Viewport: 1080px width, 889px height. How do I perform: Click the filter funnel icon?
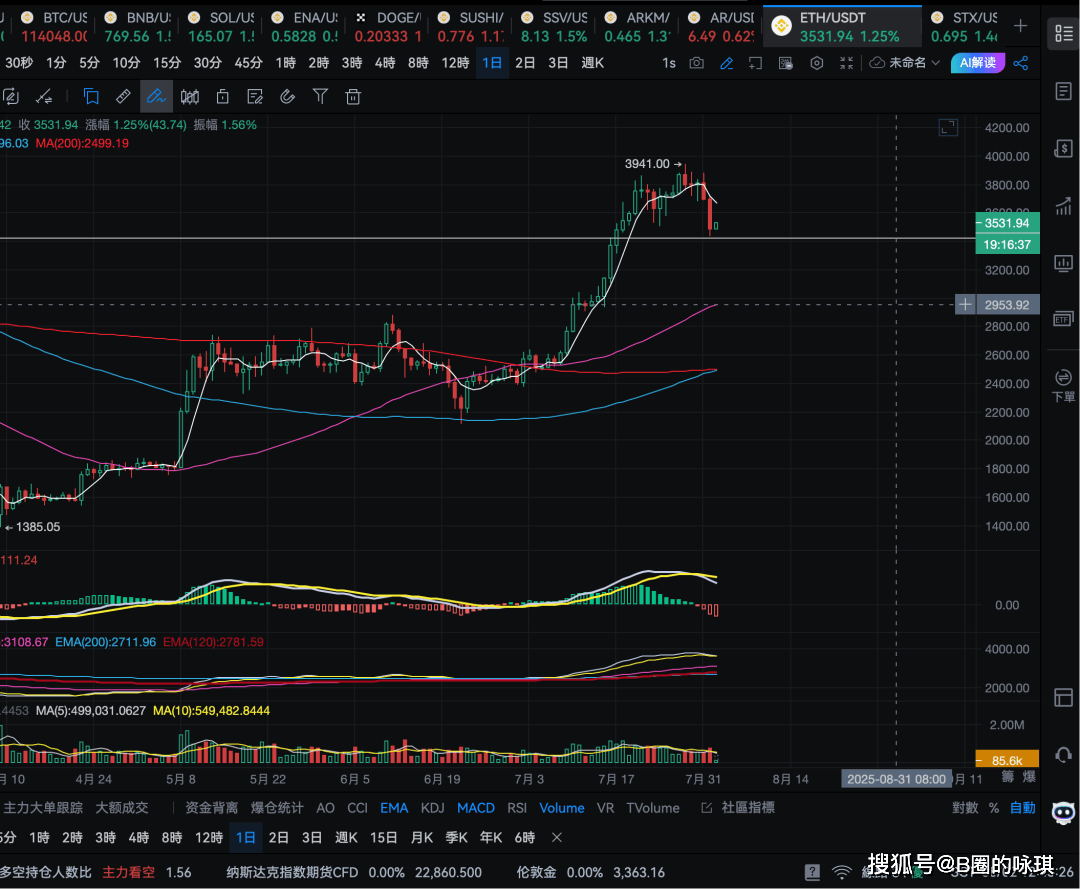[x=320, y=97]
